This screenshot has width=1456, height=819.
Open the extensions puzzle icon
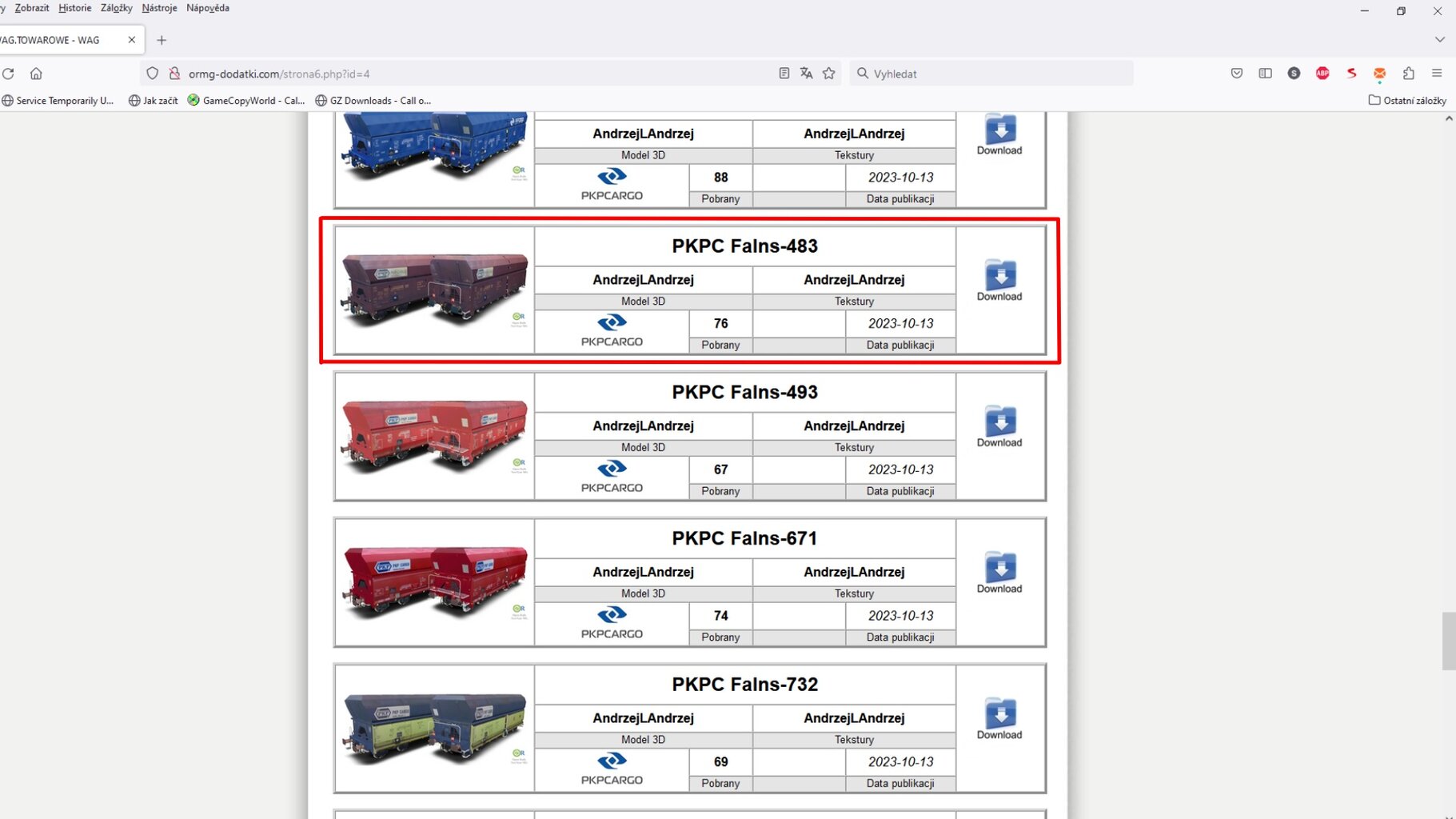[x=1409, y=74]
